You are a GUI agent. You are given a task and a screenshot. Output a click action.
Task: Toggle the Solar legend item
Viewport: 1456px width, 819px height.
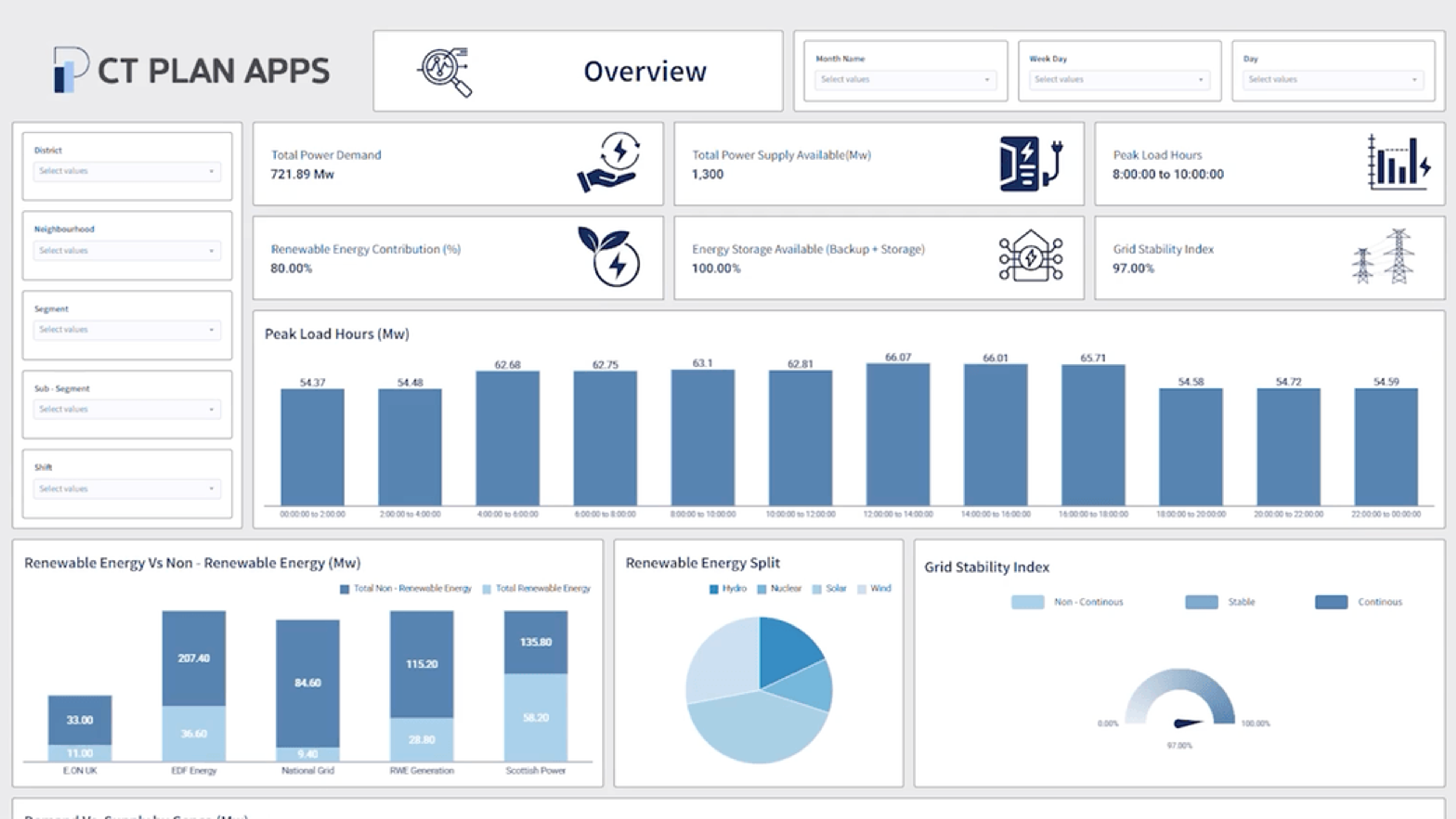[x=829, y=588]
